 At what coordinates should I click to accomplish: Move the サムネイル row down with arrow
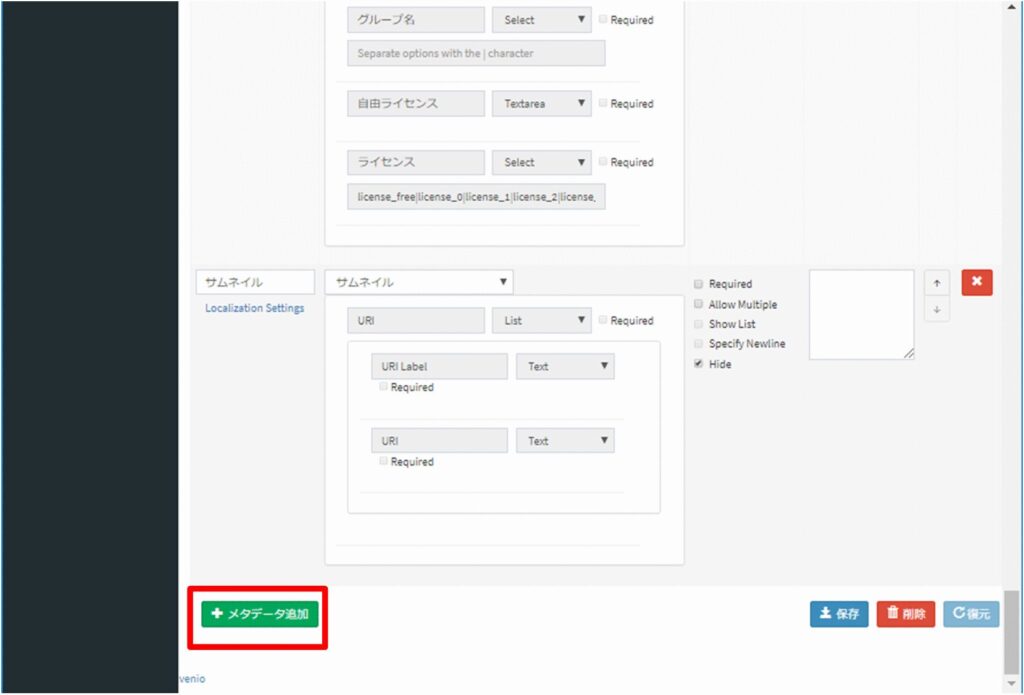coord(936,309)
